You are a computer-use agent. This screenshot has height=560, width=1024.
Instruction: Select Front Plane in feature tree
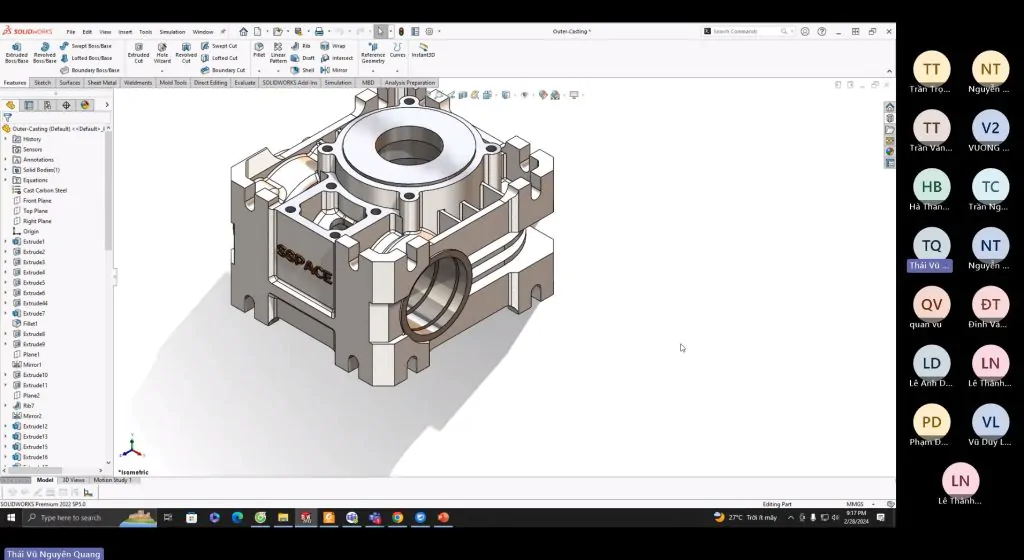click(37, 200)
